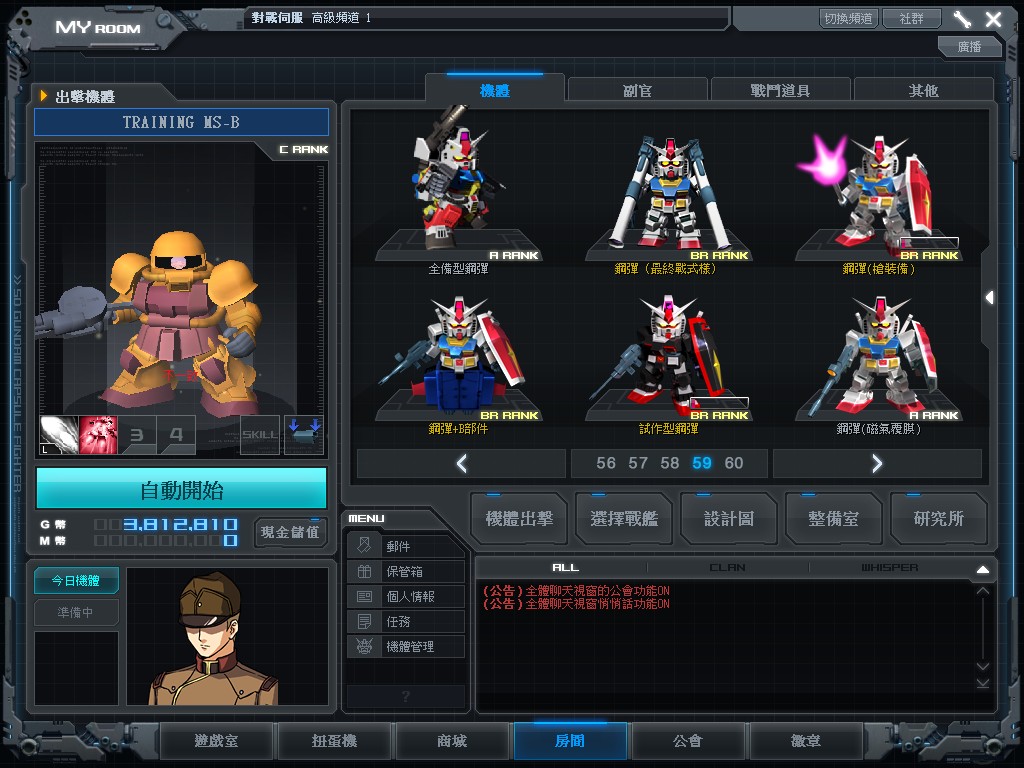Go to the 遊戲室 (game room) section

pyautogui.click(x=216, y=741)
